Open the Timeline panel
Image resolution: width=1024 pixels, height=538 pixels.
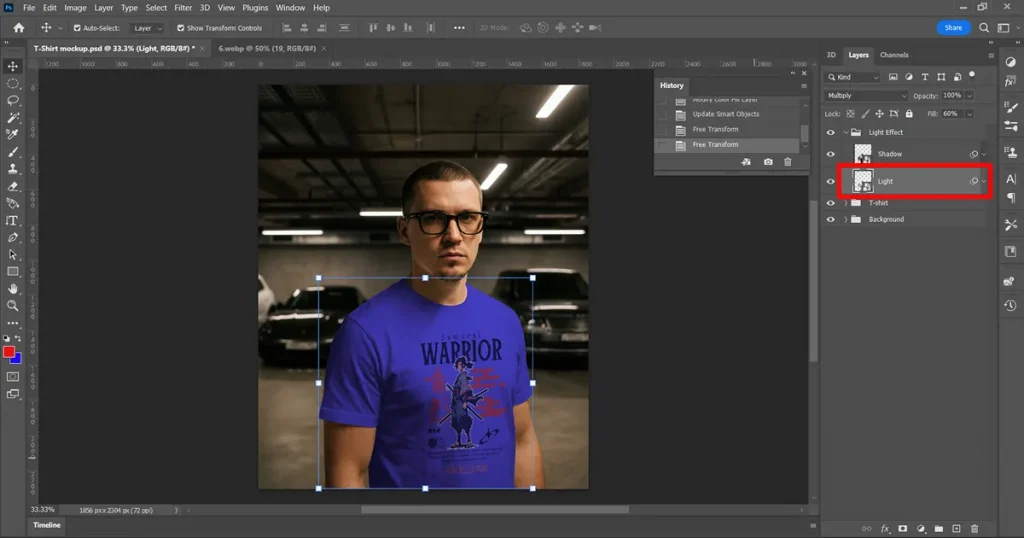(46, 525)
